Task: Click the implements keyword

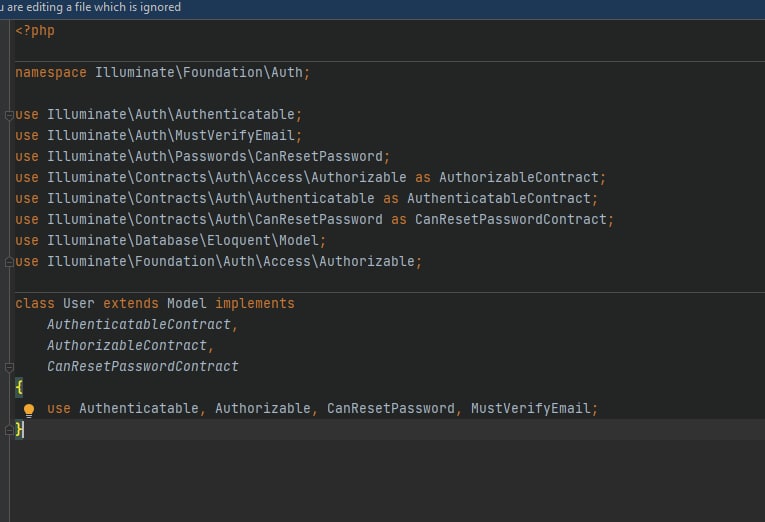Action: [x=255, y=303]
